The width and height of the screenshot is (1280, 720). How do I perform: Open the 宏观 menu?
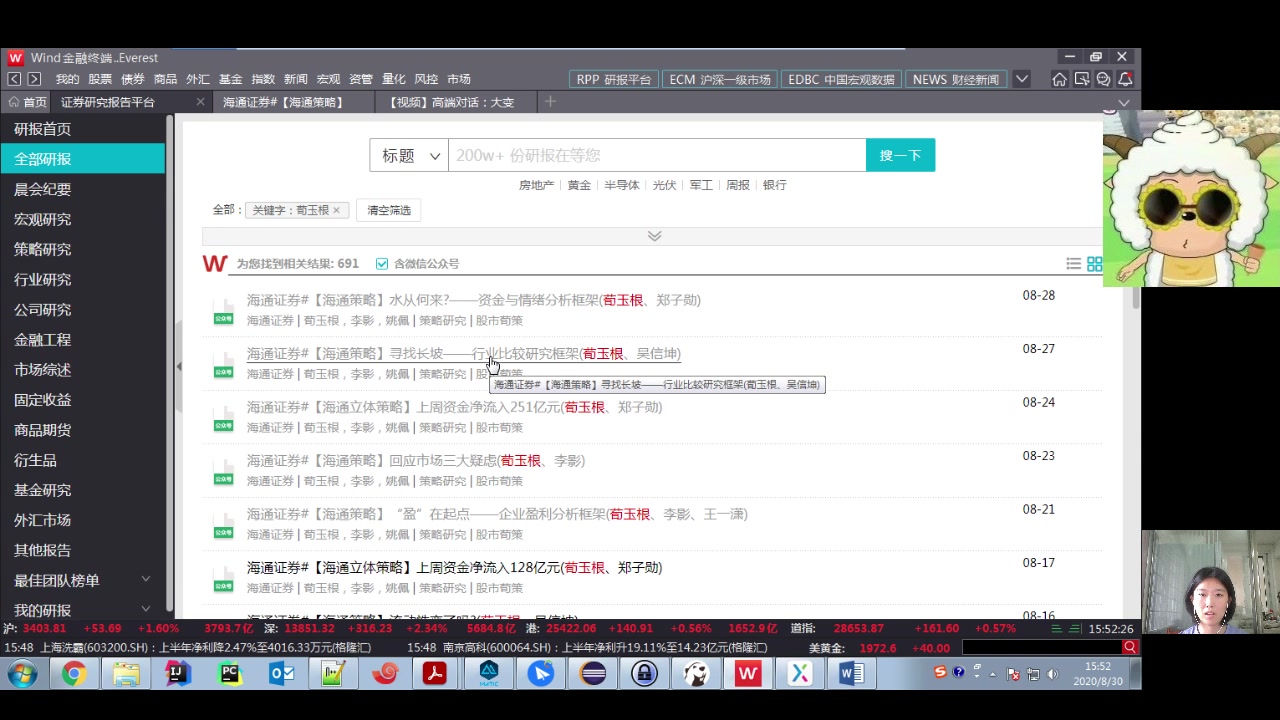(328, 79)
